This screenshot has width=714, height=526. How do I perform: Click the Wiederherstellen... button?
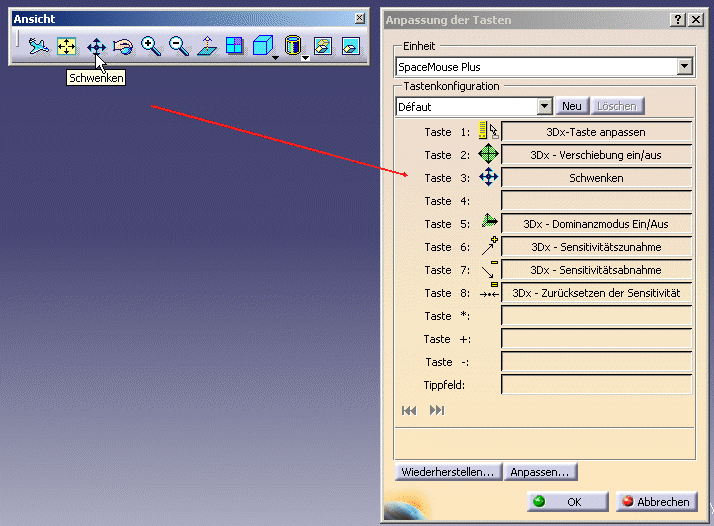click(x=448, y=472)
